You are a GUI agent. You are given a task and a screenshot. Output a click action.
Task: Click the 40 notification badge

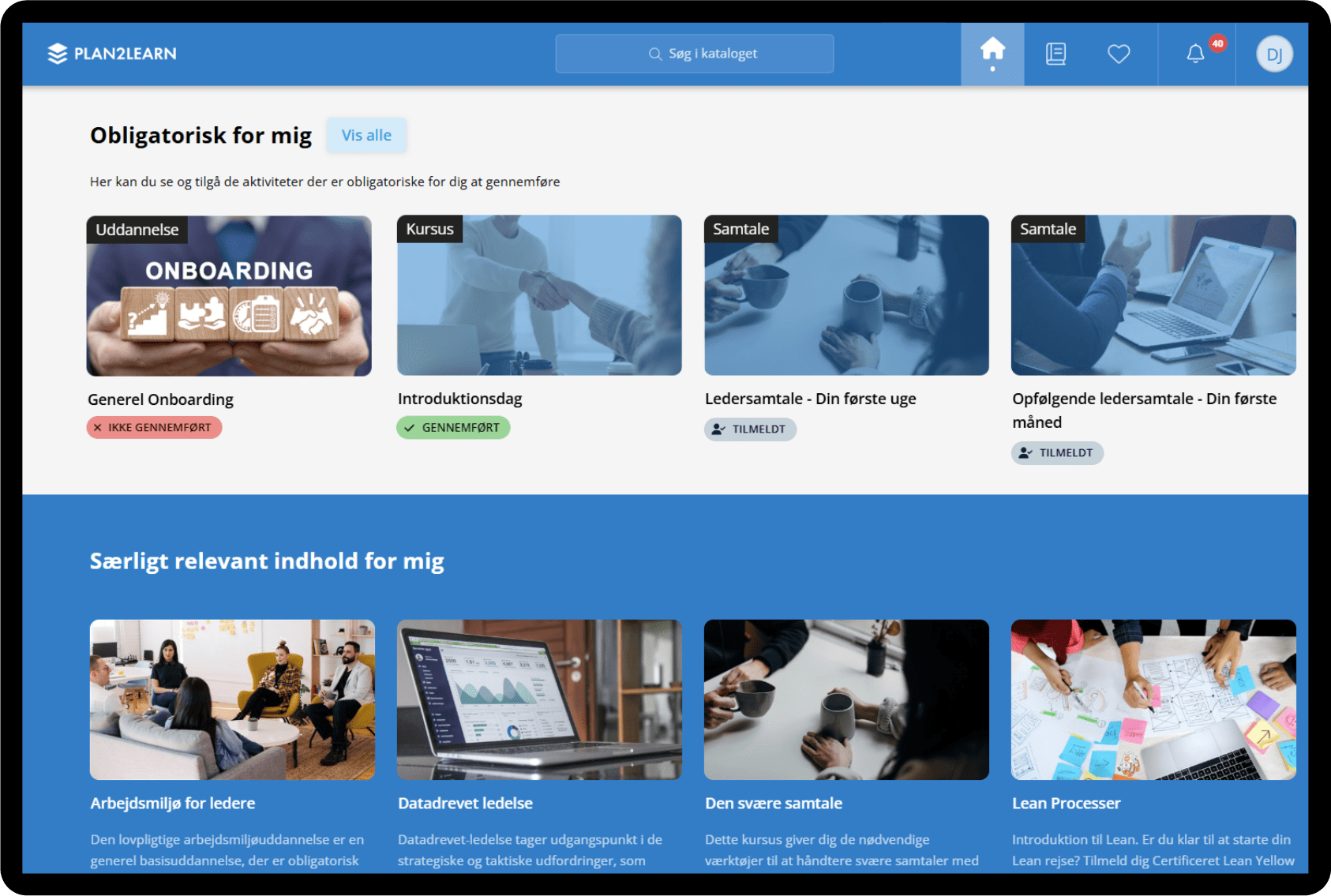(1217, 43)
